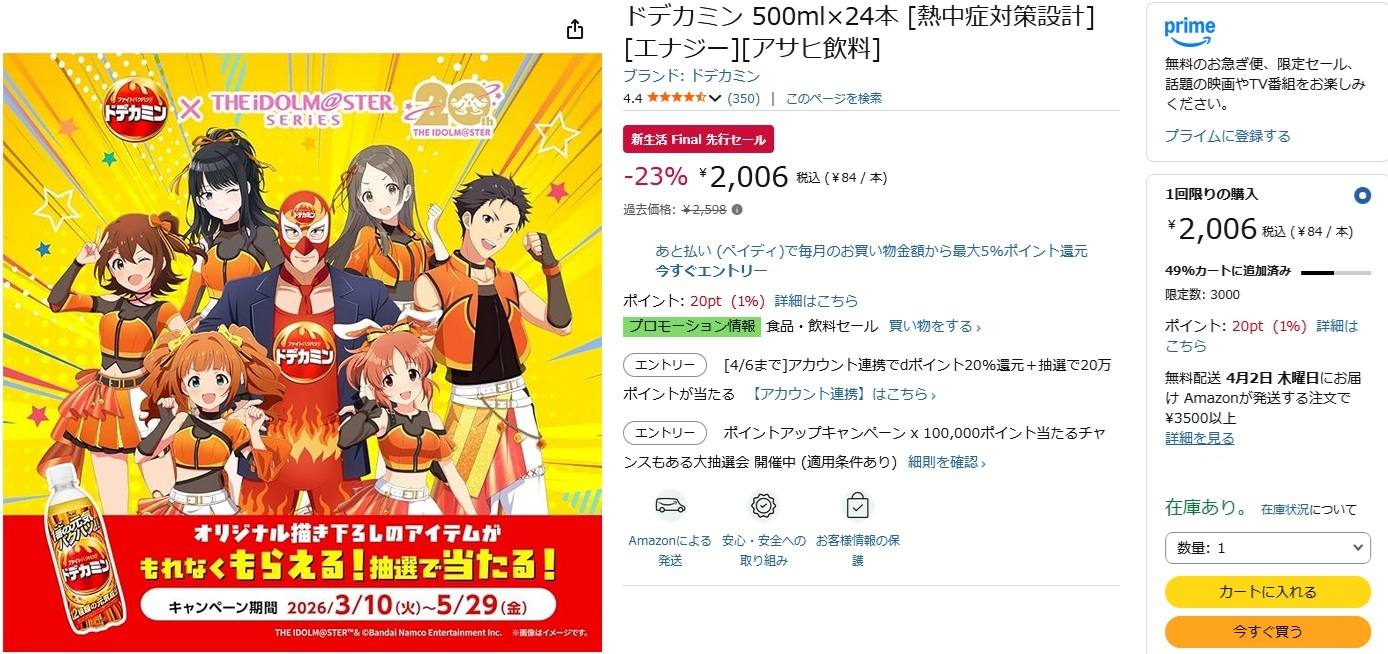Open the 350 reviews count link
The image size is (1388, 654).
743,98
